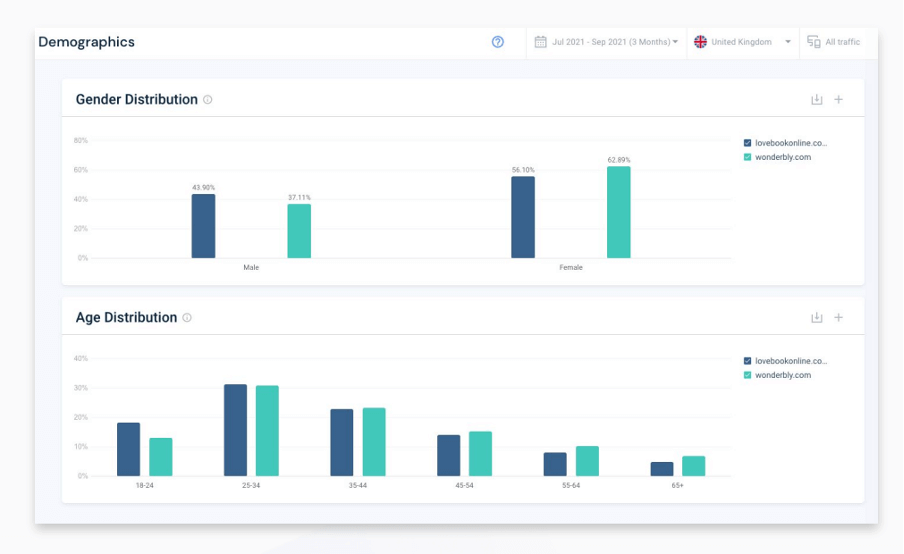
Task: Click the help question mark icon
Action: pos(498,42)
